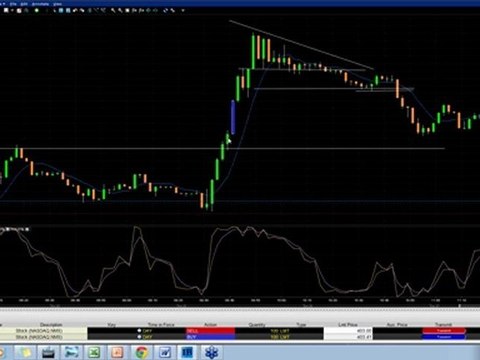Open the blue snowflake taskbar app
480x360 pixels.
(x=212, y=352)
